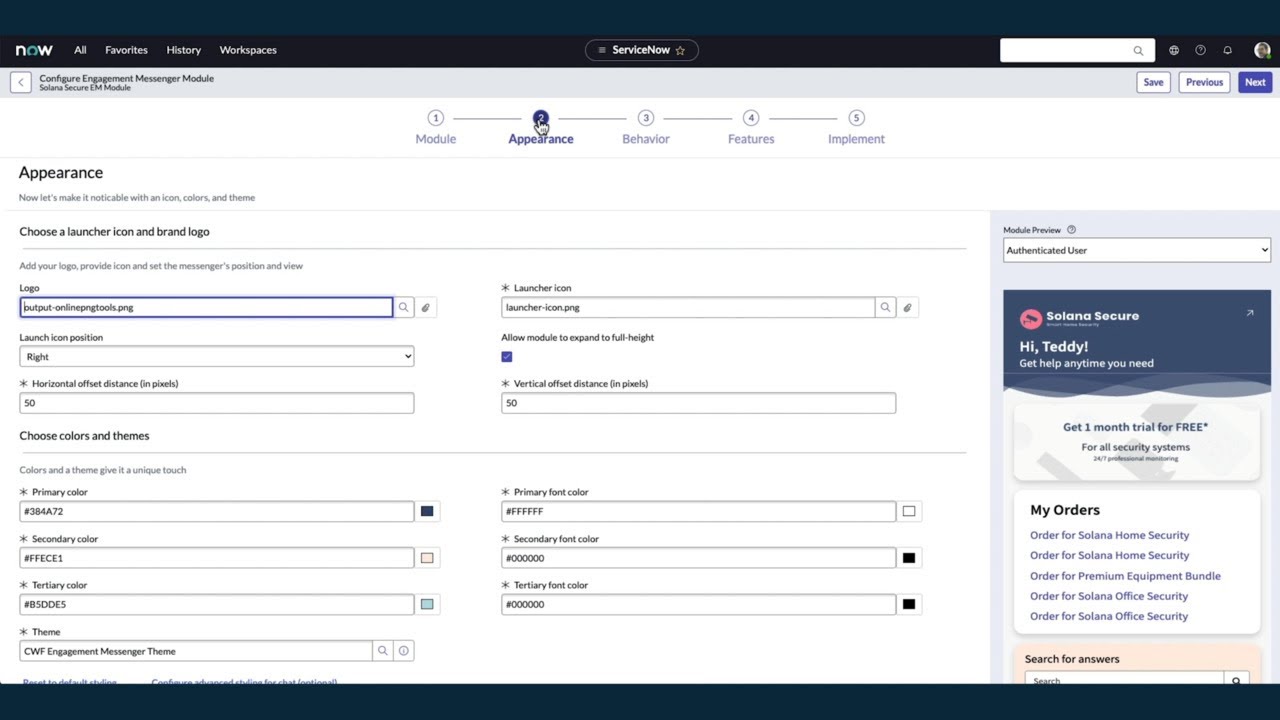Click the Previous button

[x=1204, y=82]
